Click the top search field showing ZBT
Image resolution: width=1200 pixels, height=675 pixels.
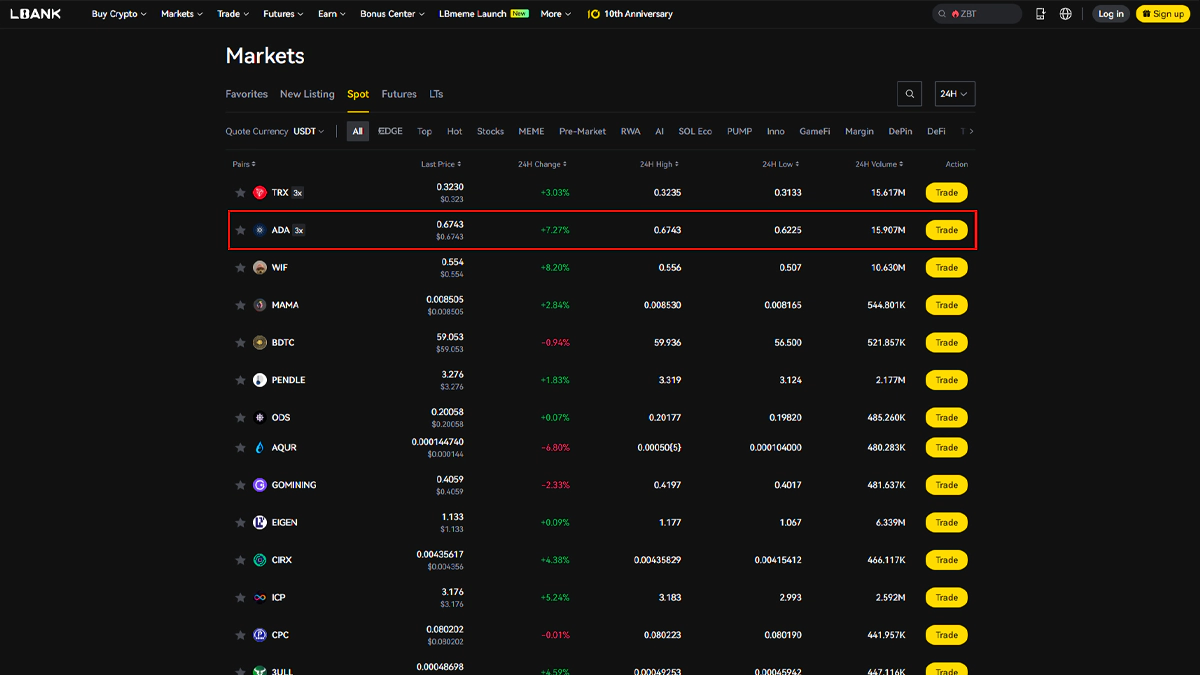(x=977, y=14)
